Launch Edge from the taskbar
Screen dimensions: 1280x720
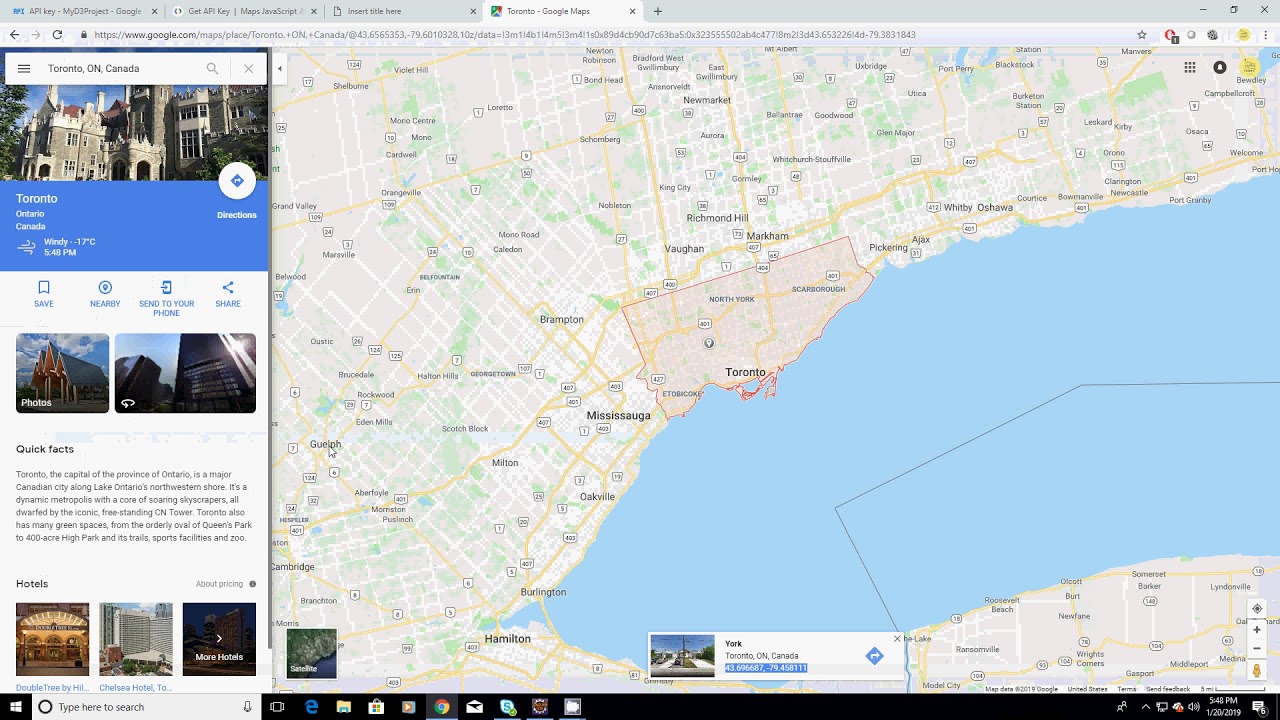[312, 707]
